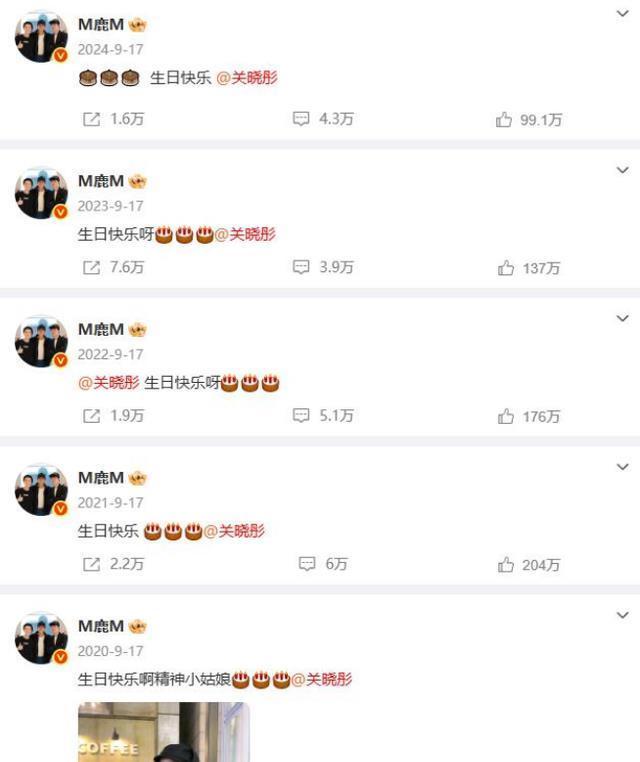This screenshot has height=762, width=640.
Task: Like the 2021-9-17 post with 204万 likes
Action: coord(529,565)
